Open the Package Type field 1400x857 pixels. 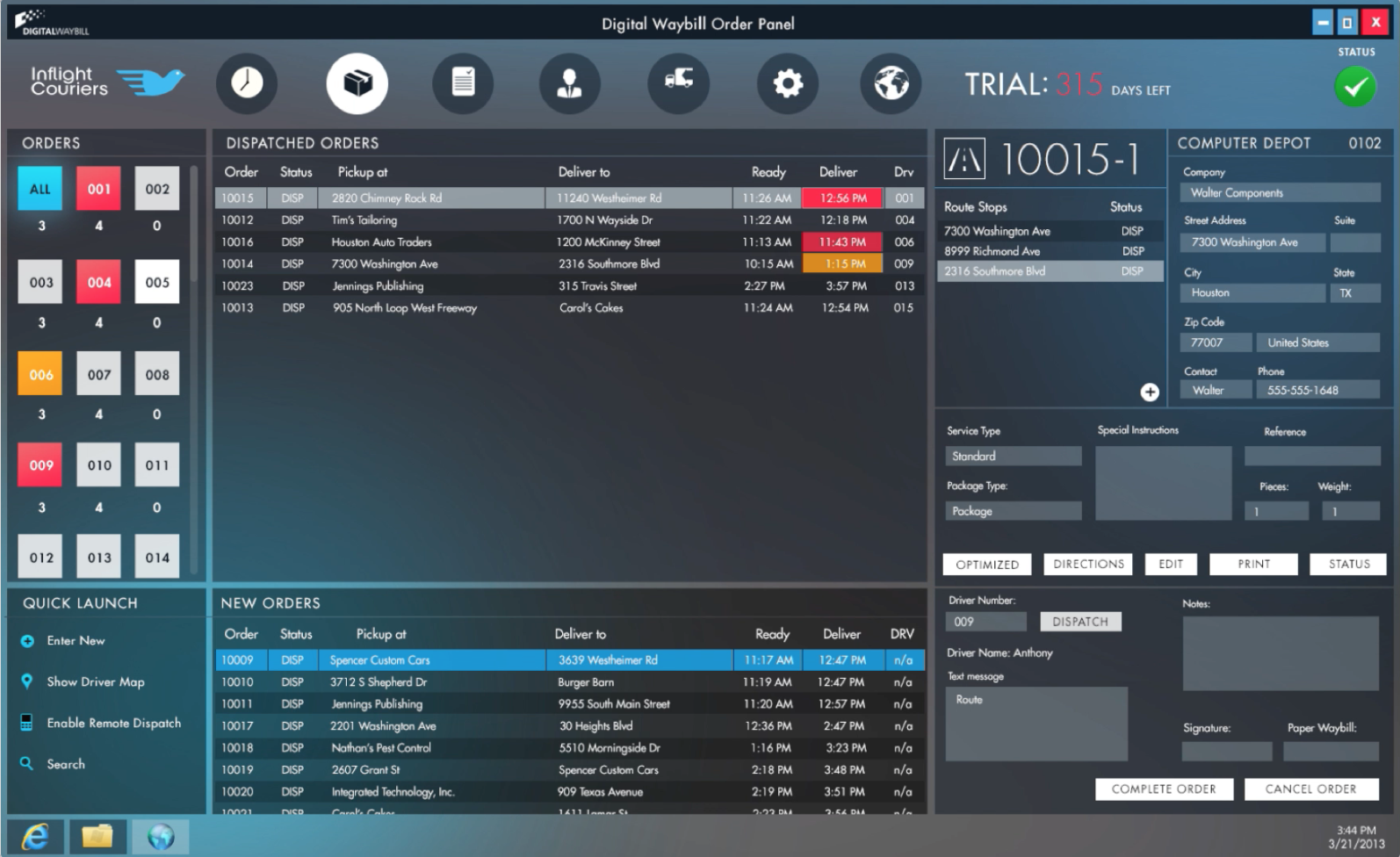1013,511
